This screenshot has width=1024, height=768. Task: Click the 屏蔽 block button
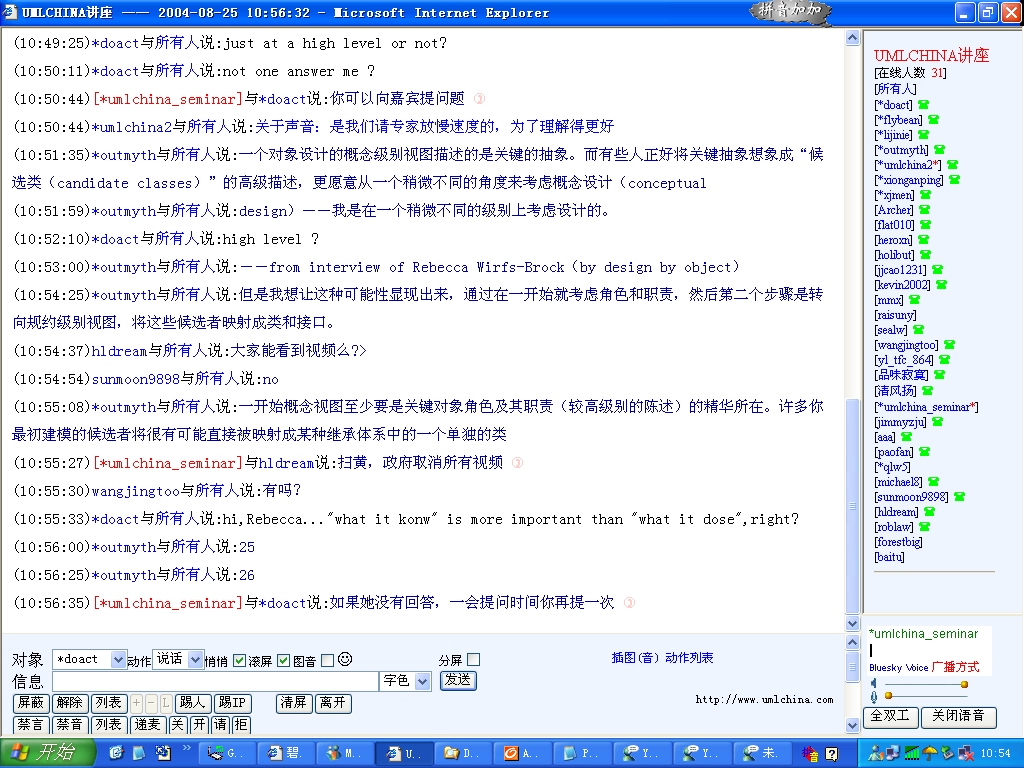[x=31, y=703]
